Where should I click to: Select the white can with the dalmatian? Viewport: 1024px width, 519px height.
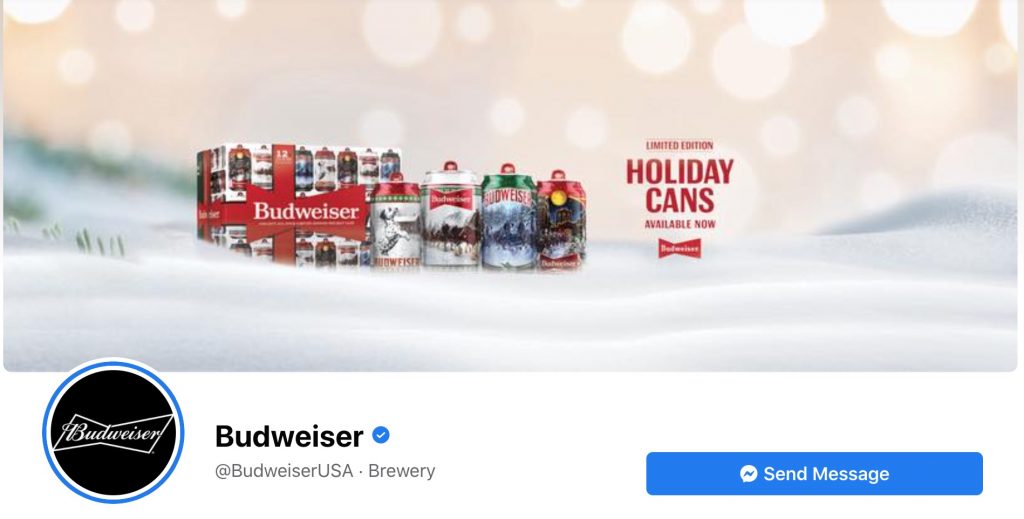coord(396,221)
